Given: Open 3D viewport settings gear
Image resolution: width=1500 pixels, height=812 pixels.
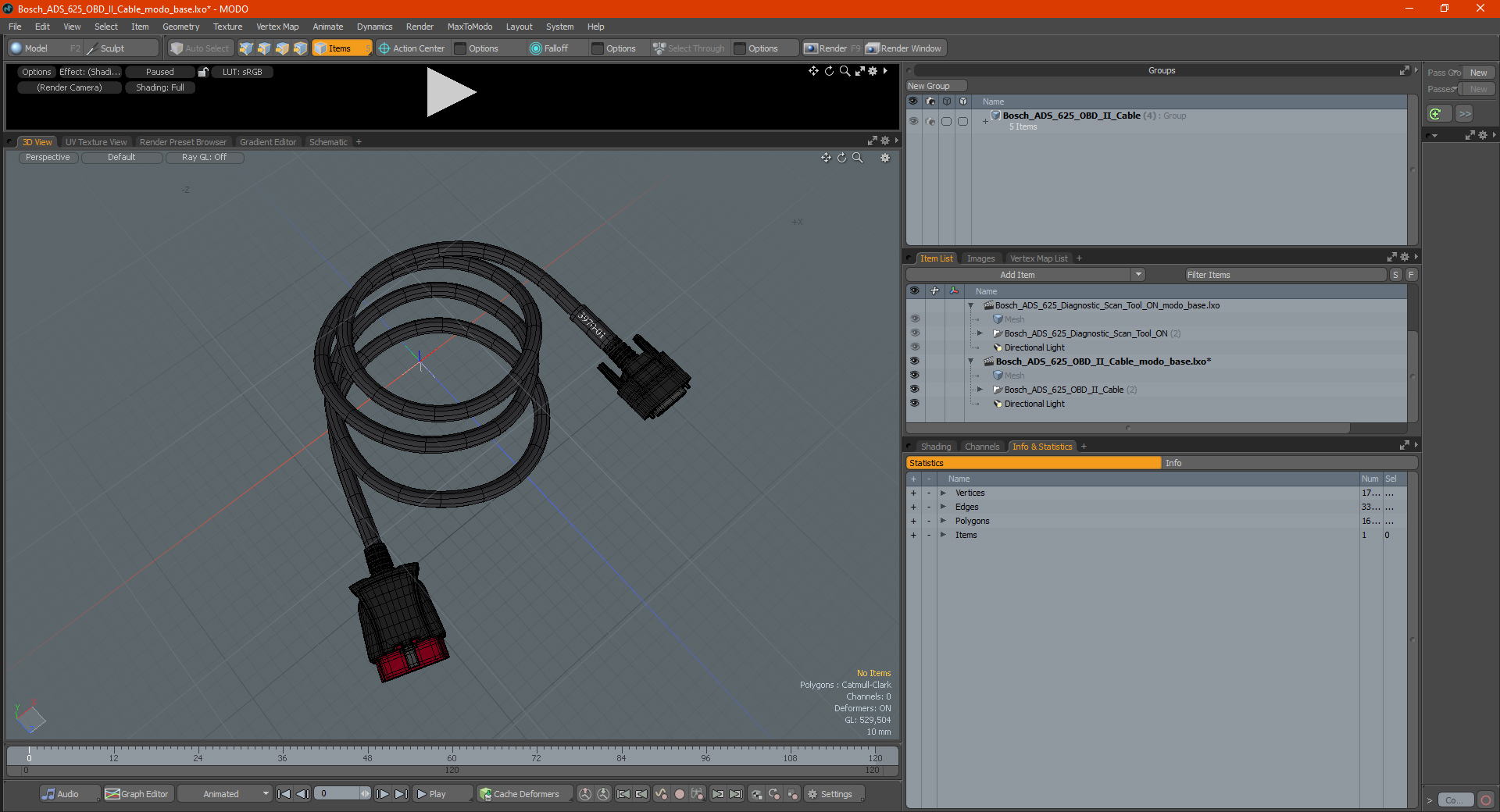Looking at the screenshot, I should coord(885,158).
